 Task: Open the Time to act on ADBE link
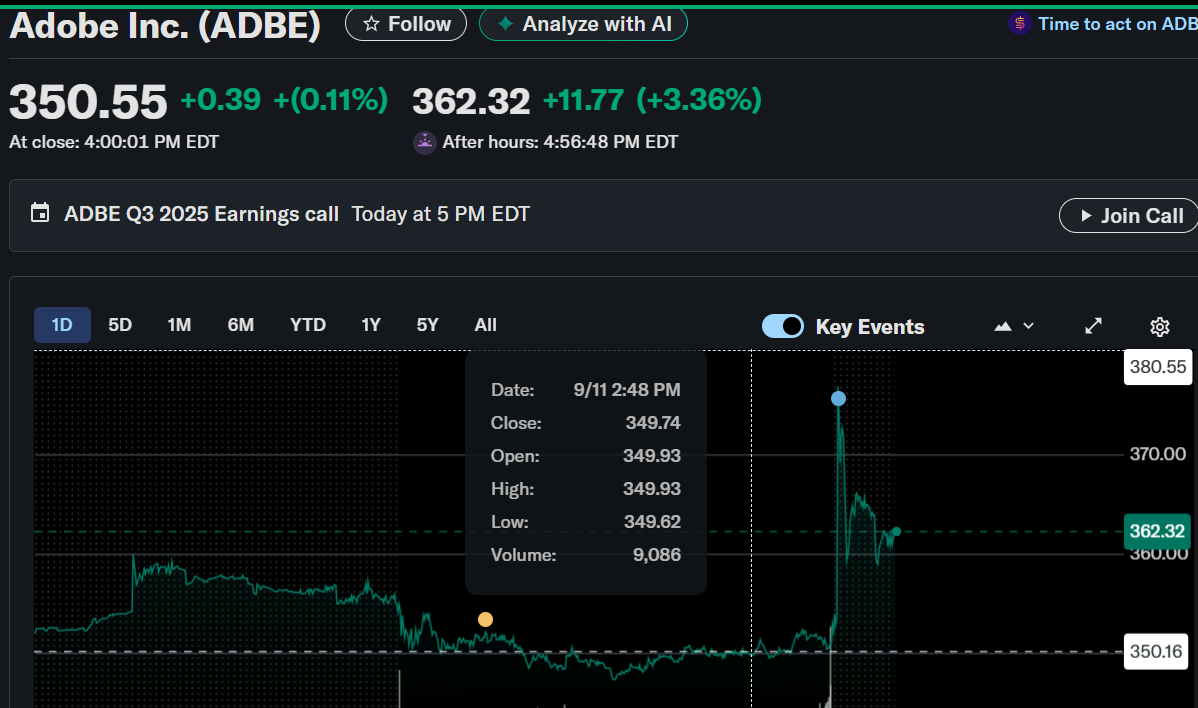[x=1117, y=24]
